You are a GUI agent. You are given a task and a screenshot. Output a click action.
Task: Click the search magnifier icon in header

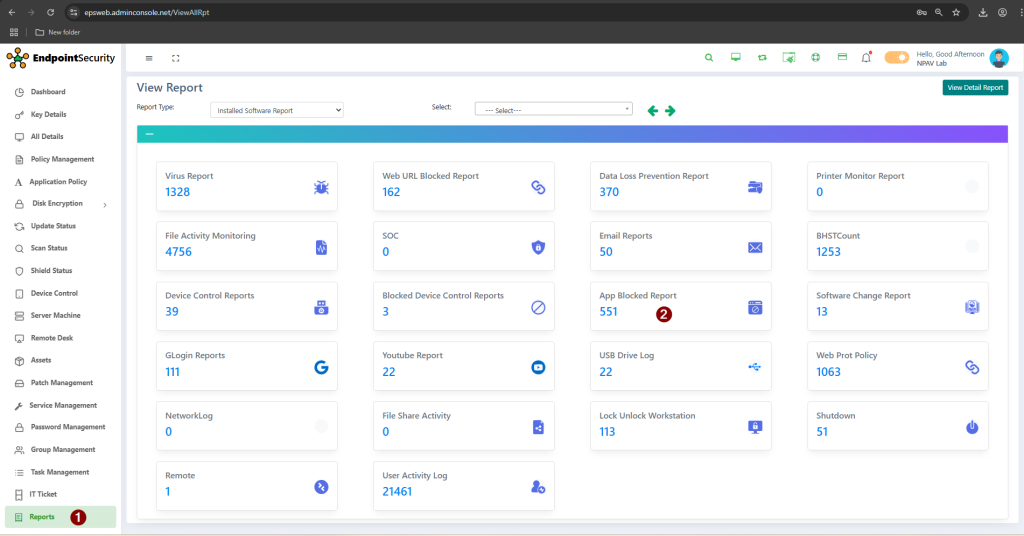coord(709,58)
